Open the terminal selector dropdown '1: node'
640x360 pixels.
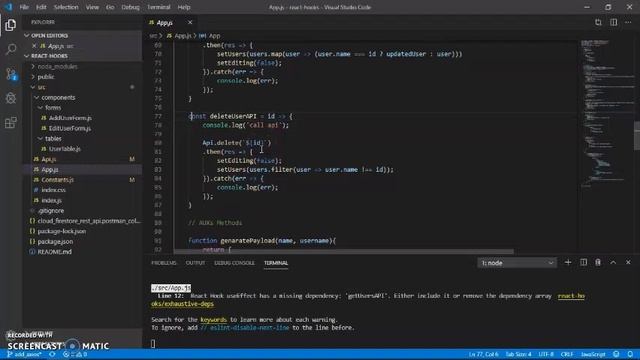pos(516,263)
